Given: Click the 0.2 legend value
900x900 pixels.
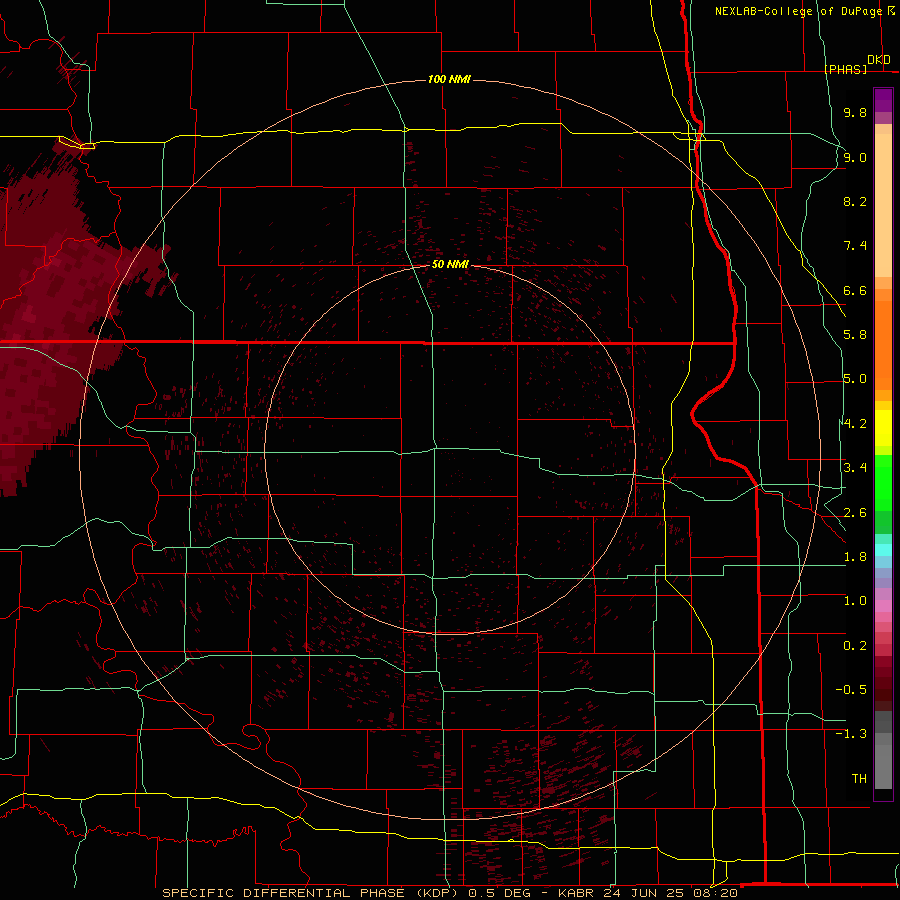Looking at the screenshot, I should point(855,646).
